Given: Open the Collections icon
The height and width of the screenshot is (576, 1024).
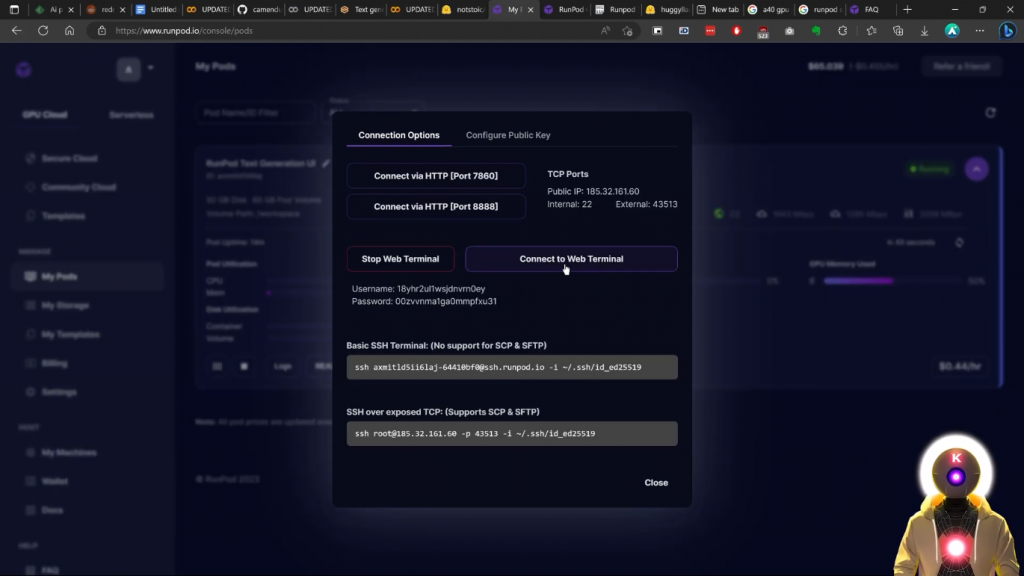Looking at the screenshot, I should click(898, 31).
